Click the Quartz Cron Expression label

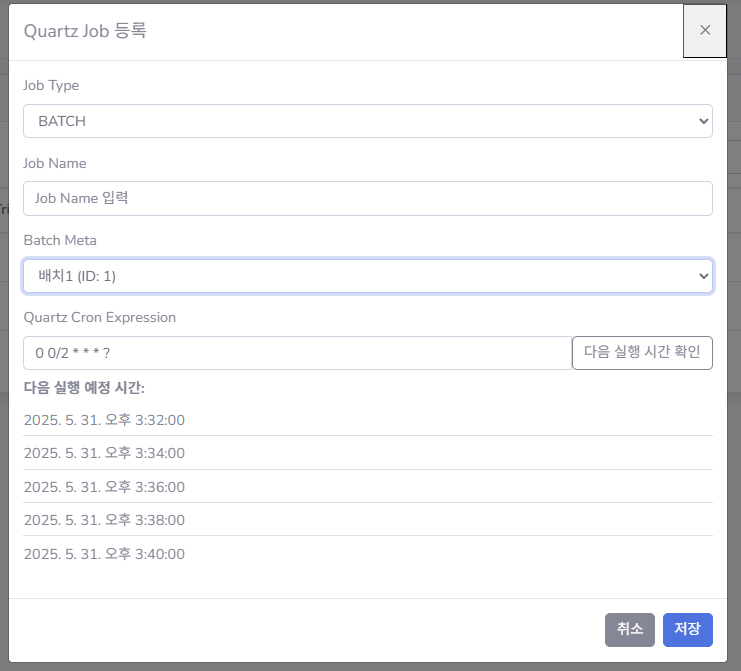coord(100,317)
